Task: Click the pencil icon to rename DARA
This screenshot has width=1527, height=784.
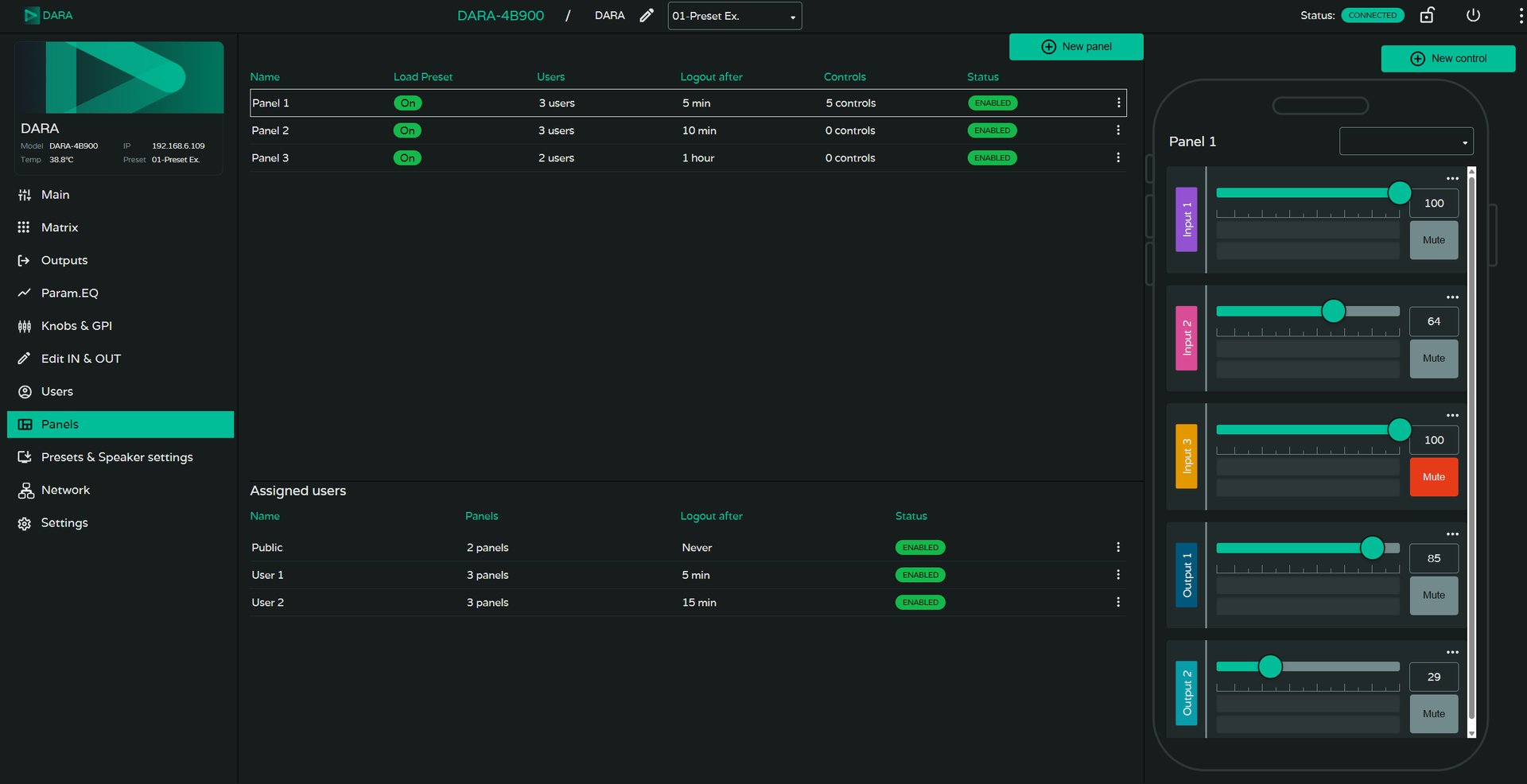Action: 647,15
